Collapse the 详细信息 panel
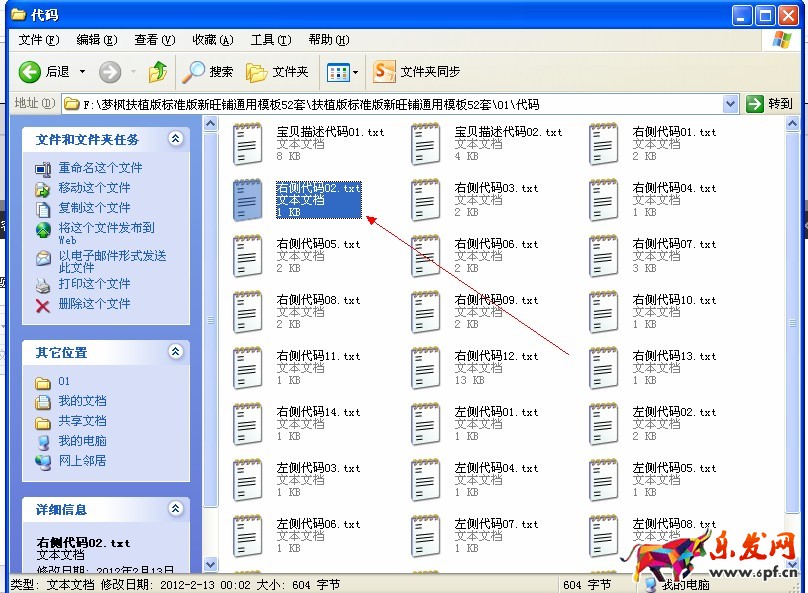Viewport: 808px width, 593px height. click(176, 509)
